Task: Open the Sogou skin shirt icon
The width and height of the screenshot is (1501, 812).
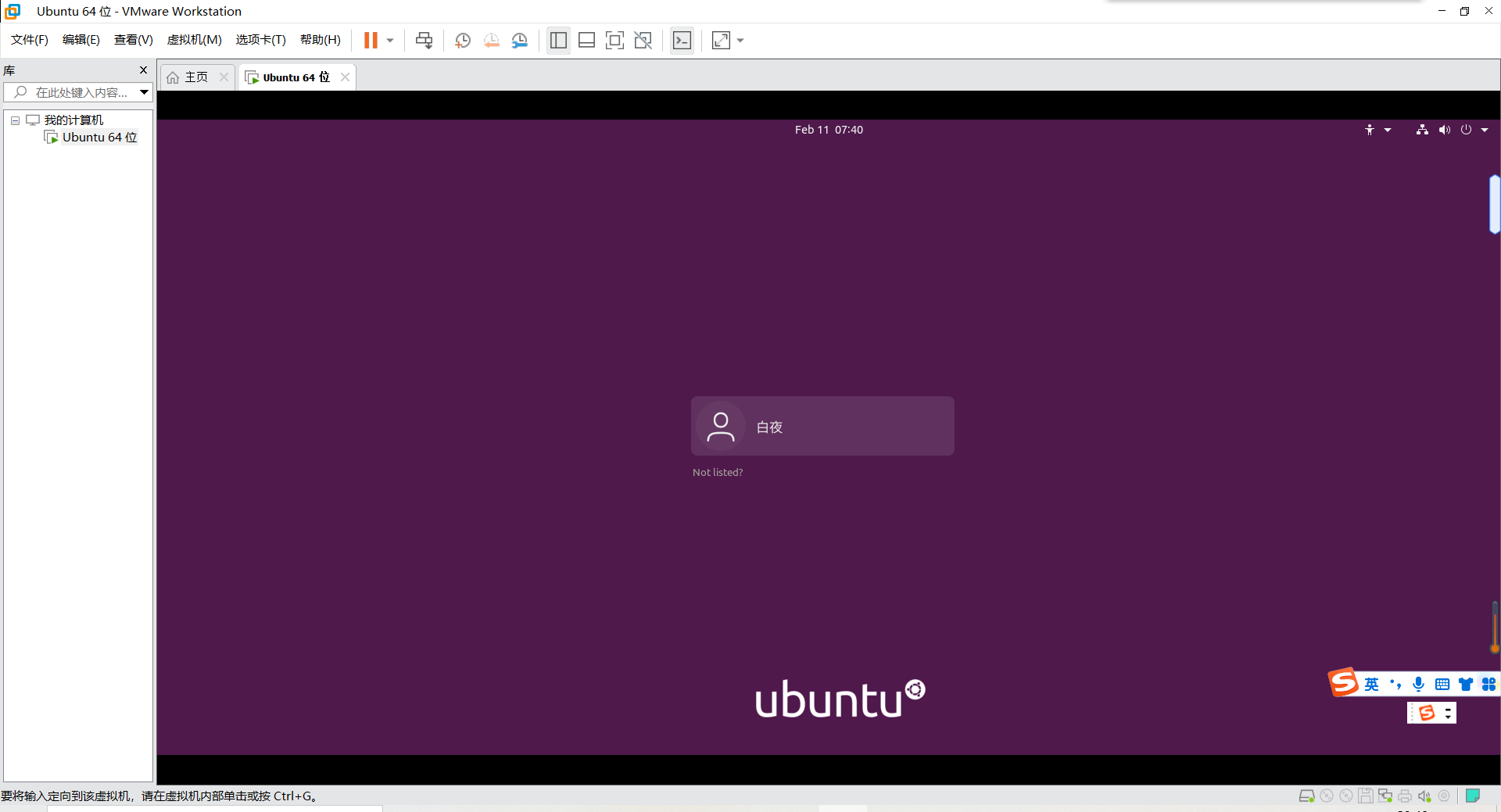Action: [x=1466, y=685]
